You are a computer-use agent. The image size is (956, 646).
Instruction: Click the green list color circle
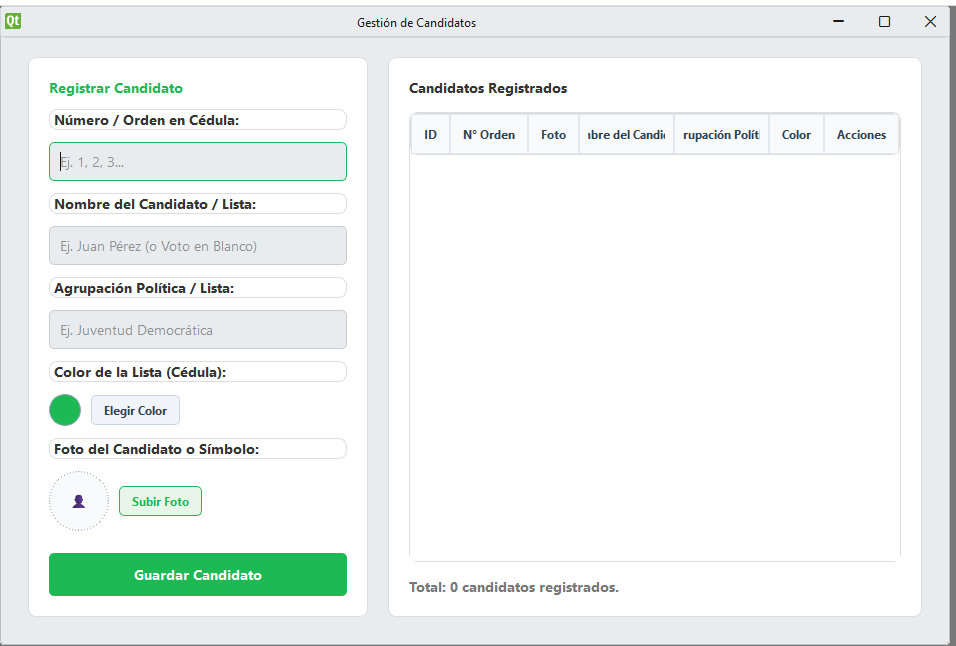click(x=65, y=410)
